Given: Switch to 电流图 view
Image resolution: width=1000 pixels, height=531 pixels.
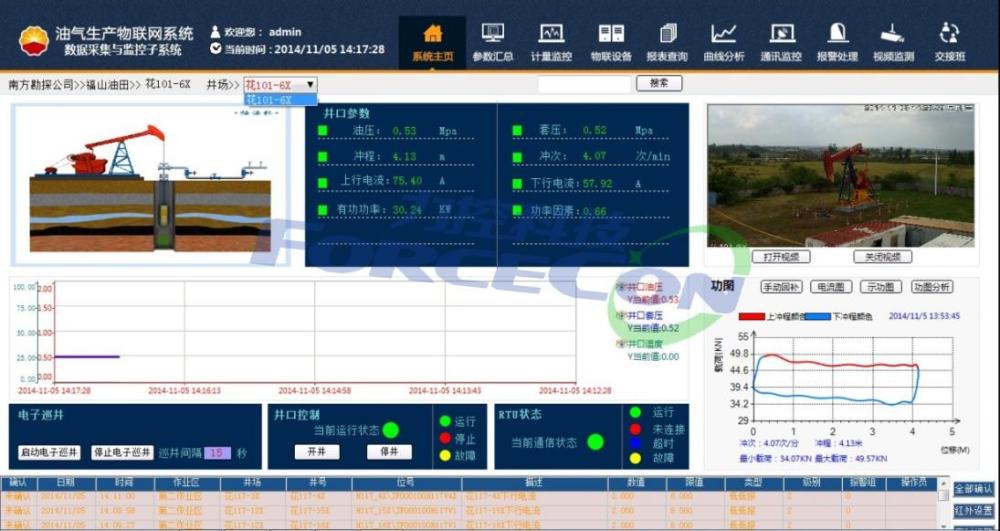Looking at the screenshot, I should 831,287.
